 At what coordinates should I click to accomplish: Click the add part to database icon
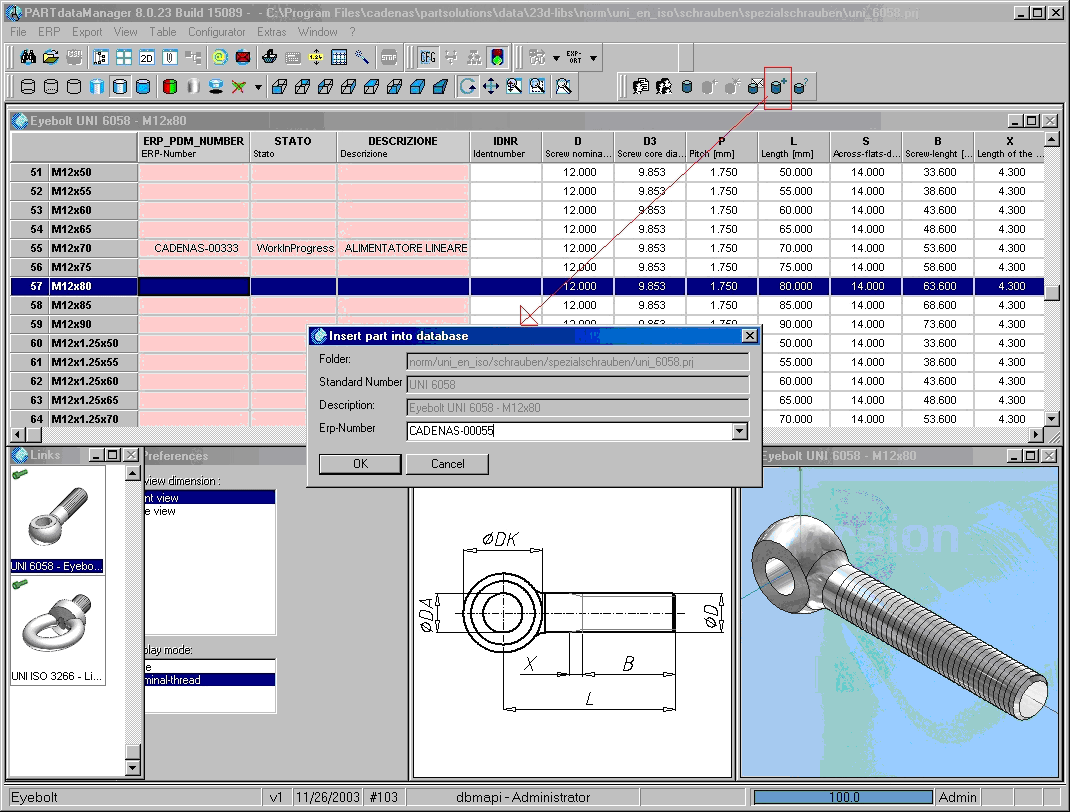[777, 87]
